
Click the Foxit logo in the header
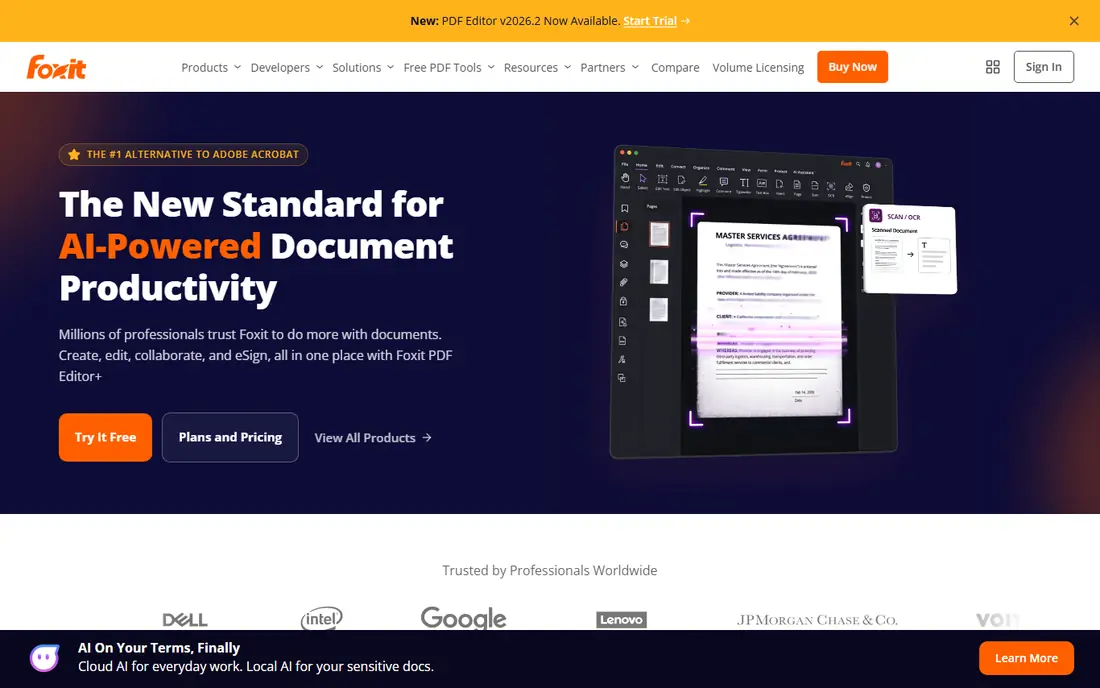coord(56,67)
